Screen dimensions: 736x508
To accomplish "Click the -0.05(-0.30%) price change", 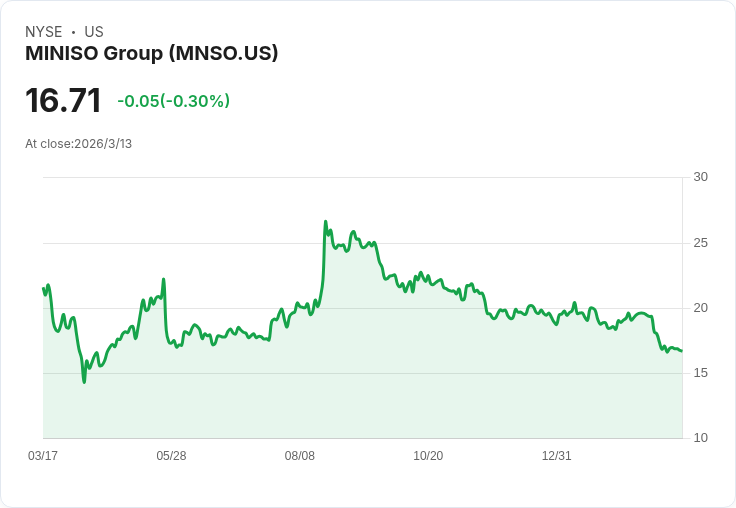I will tap(173, 101).
